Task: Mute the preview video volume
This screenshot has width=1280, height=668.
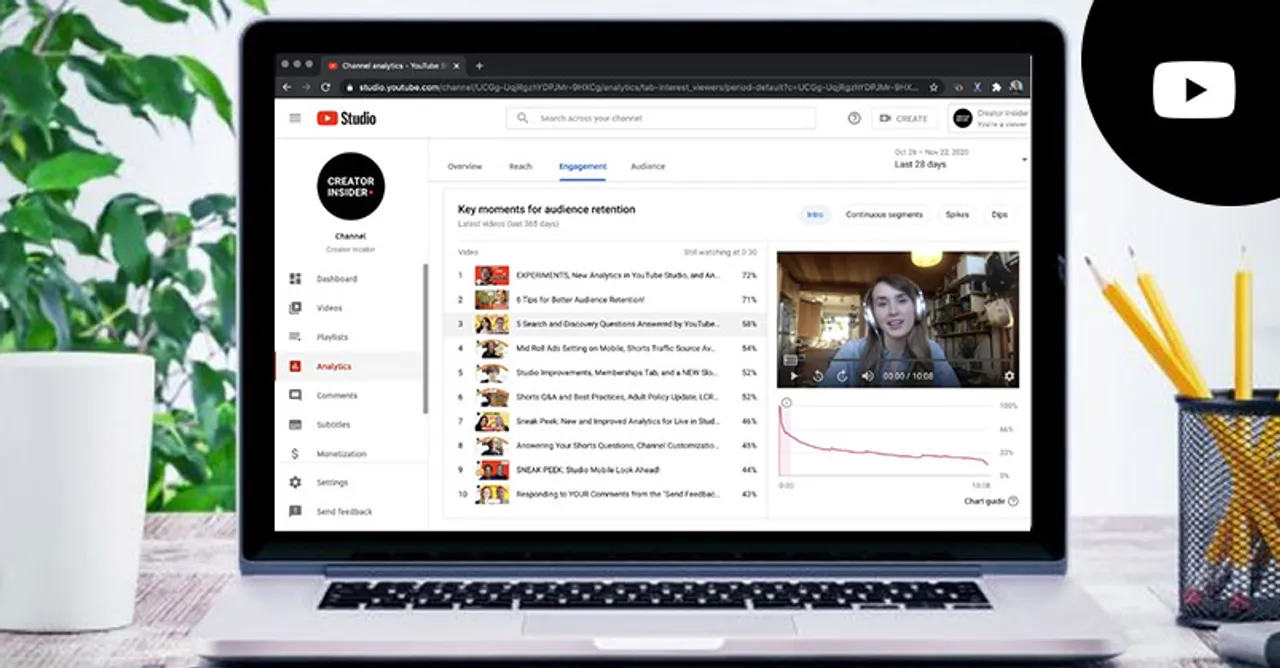Action: [867, 376]
